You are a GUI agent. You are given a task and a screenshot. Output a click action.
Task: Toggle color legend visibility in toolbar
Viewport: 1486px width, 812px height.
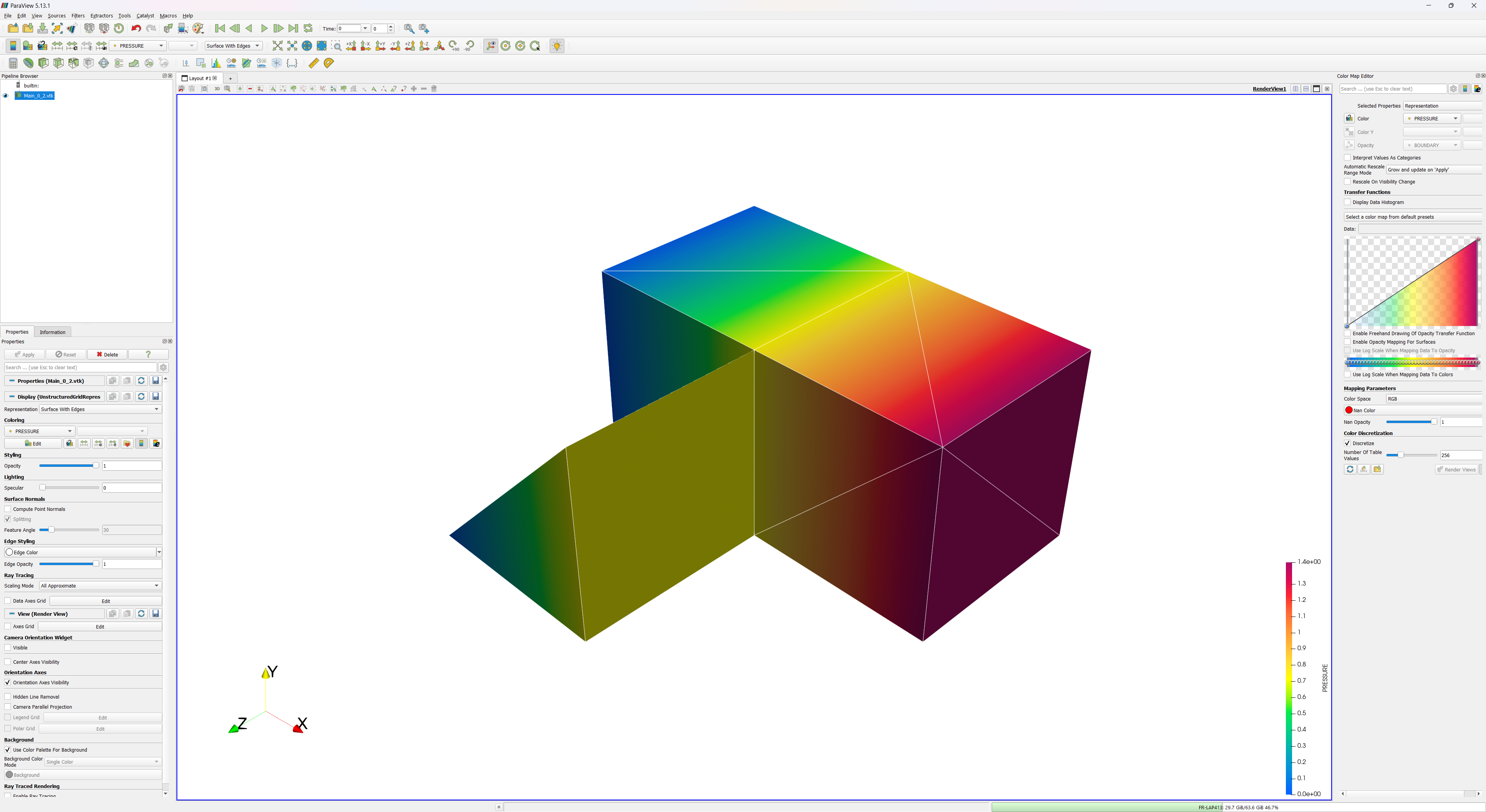pyautogui.click(x=13, y=46)
